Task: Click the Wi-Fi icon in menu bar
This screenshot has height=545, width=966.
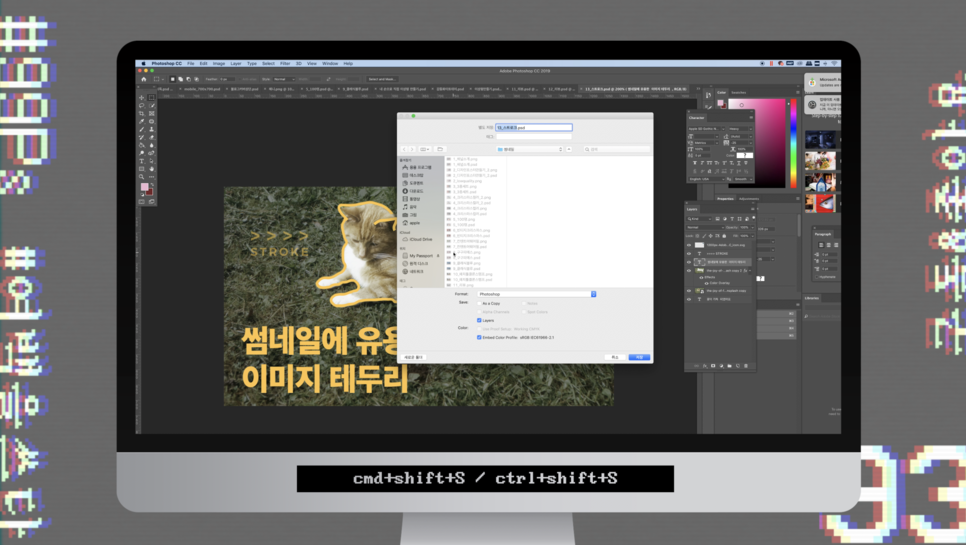Action: point(835,63)
